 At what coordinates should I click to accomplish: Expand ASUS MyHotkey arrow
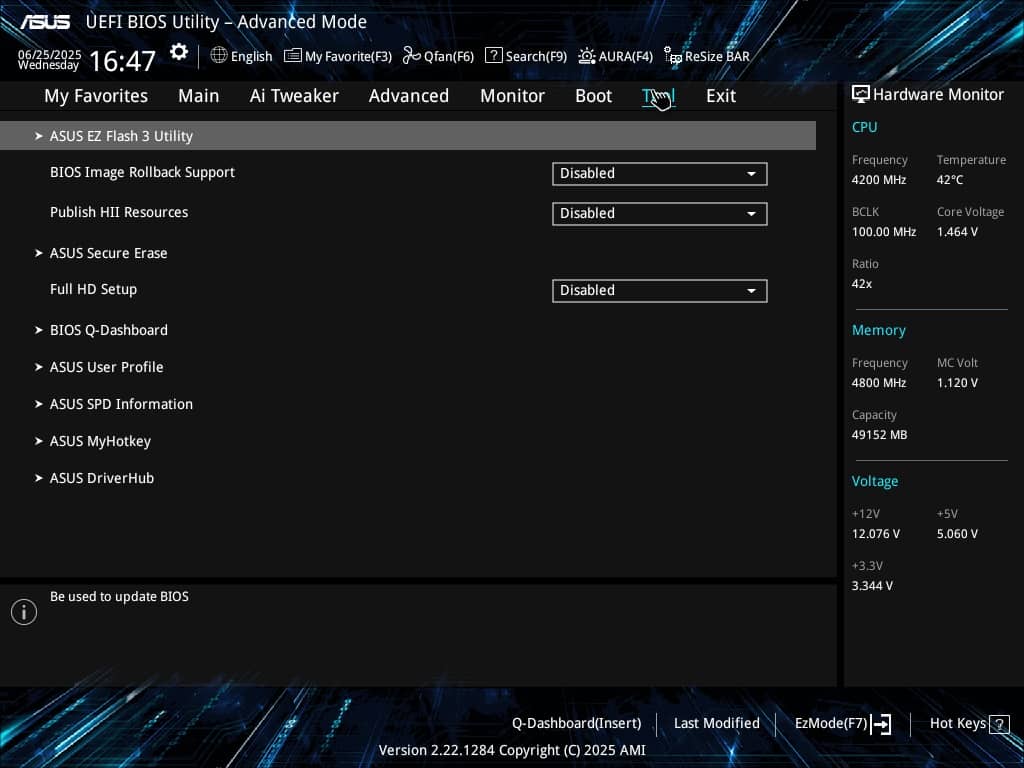(39, 441)
